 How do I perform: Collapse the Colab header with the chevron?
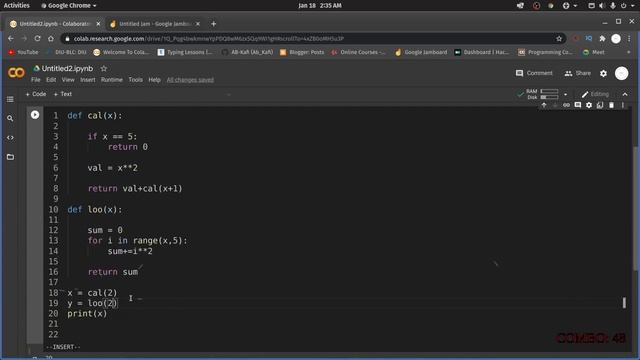625,94
